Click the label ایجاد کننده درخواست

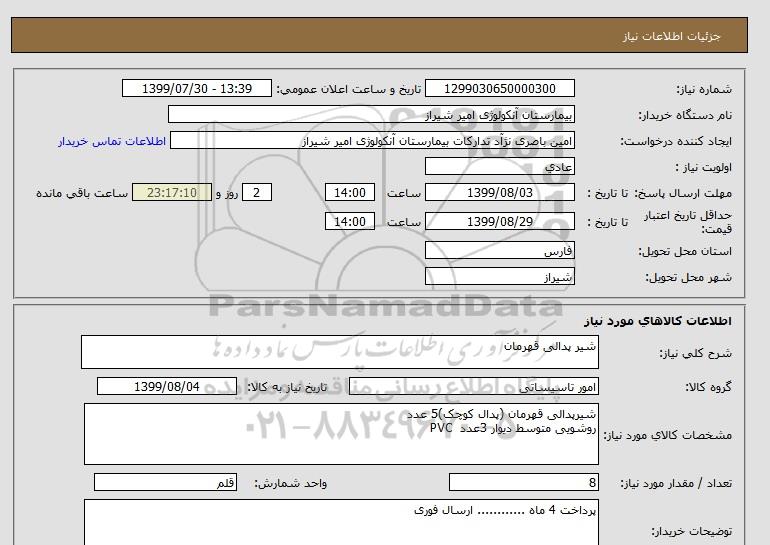click(x=676, y=141)
